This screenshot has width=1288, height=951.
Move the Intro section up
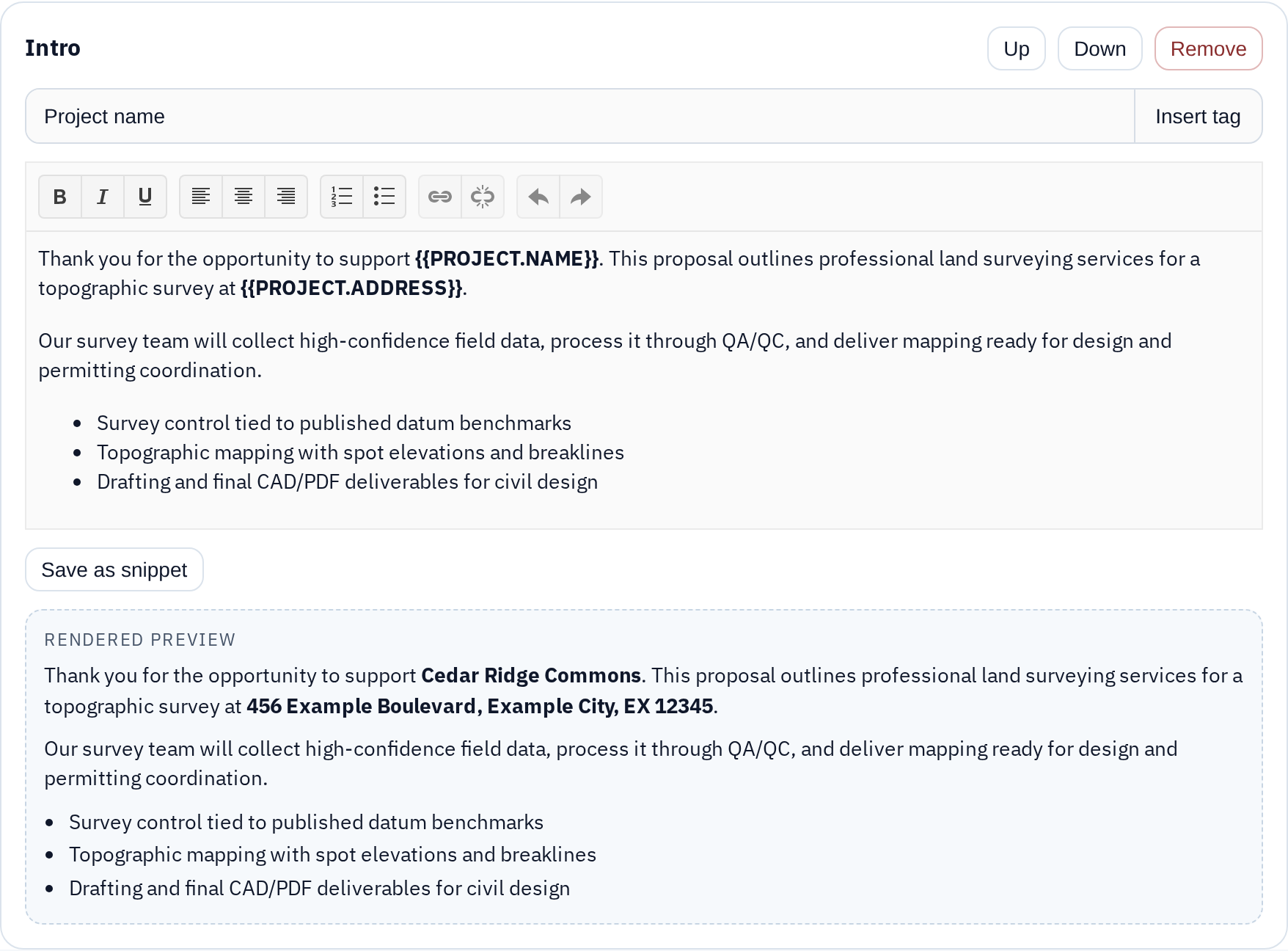pyautogui.click(x=1016, y=48)
